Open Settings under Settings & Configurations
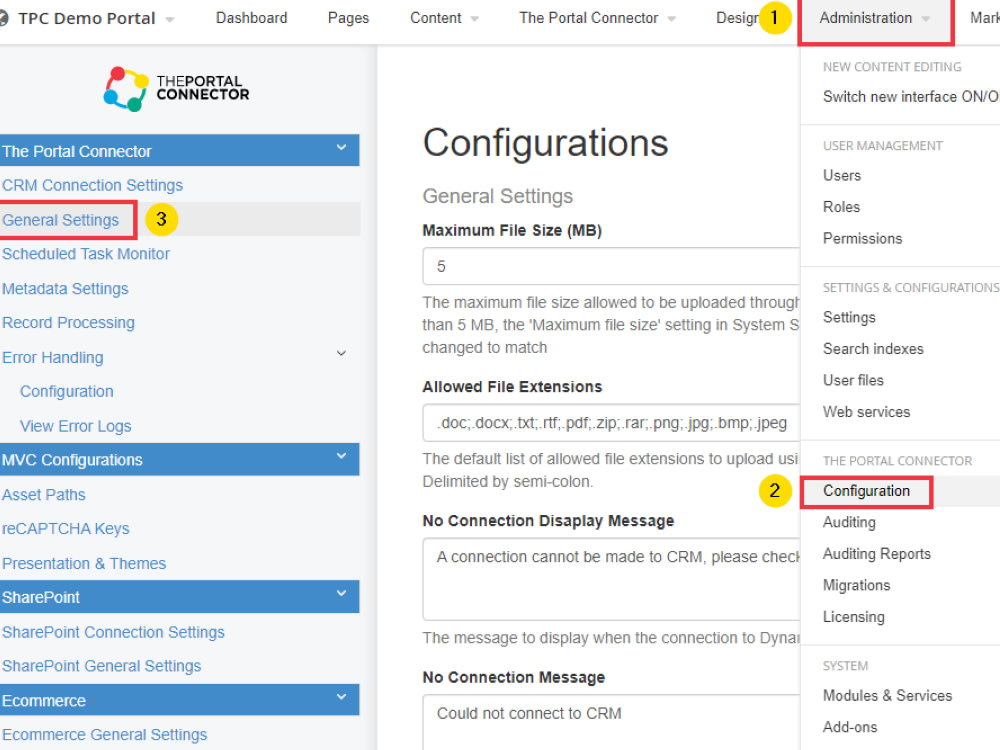Viewport: 1000px width, 750px height. (849, 318)
